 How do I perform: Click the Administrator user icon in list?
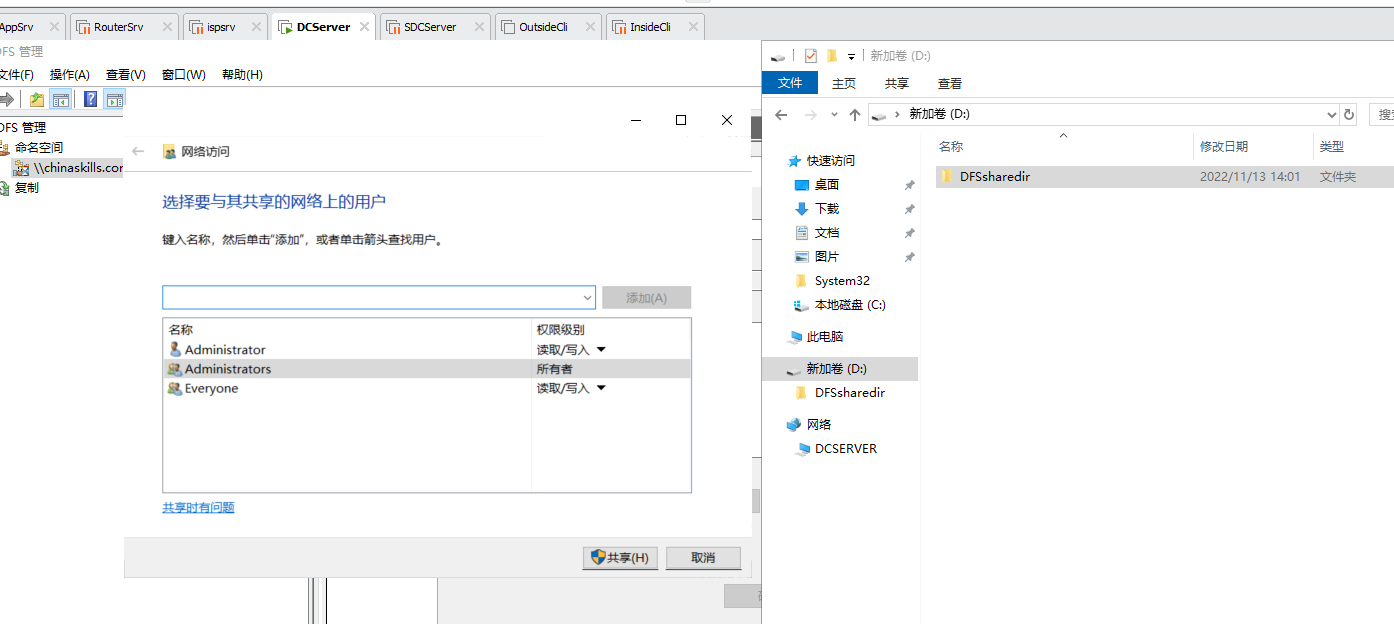[x=175, y=350]
